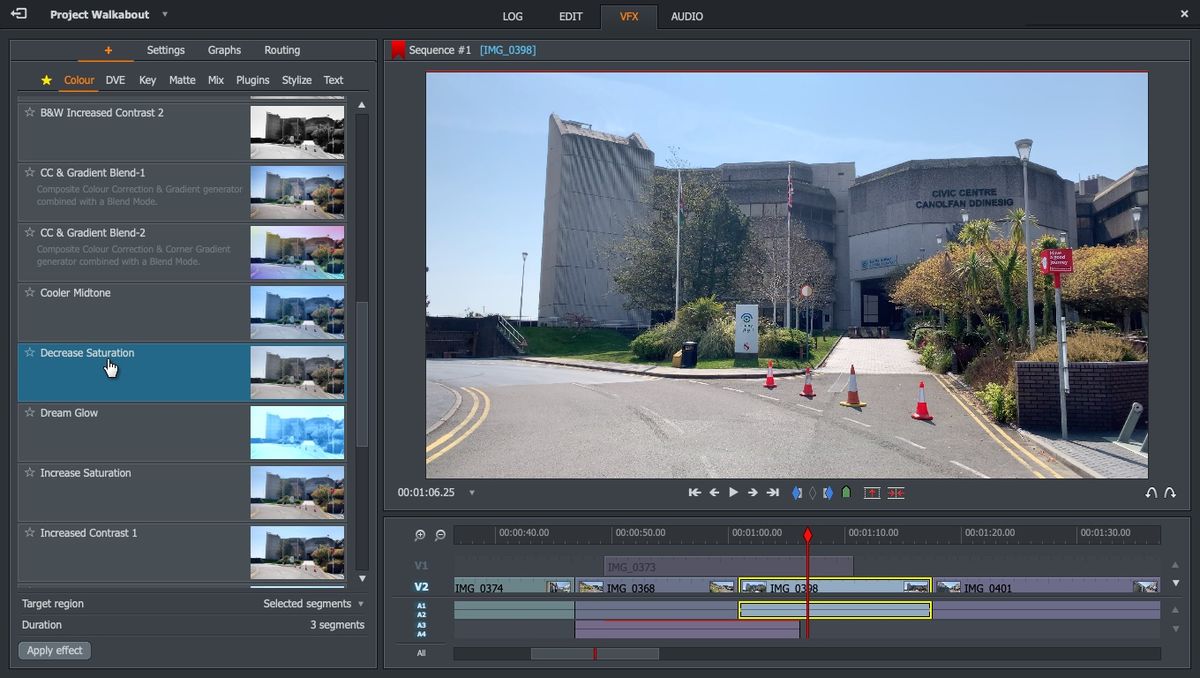Select the Dream Glow effect thumbnail
The image size is (1200, 678).
pos(297,432)
